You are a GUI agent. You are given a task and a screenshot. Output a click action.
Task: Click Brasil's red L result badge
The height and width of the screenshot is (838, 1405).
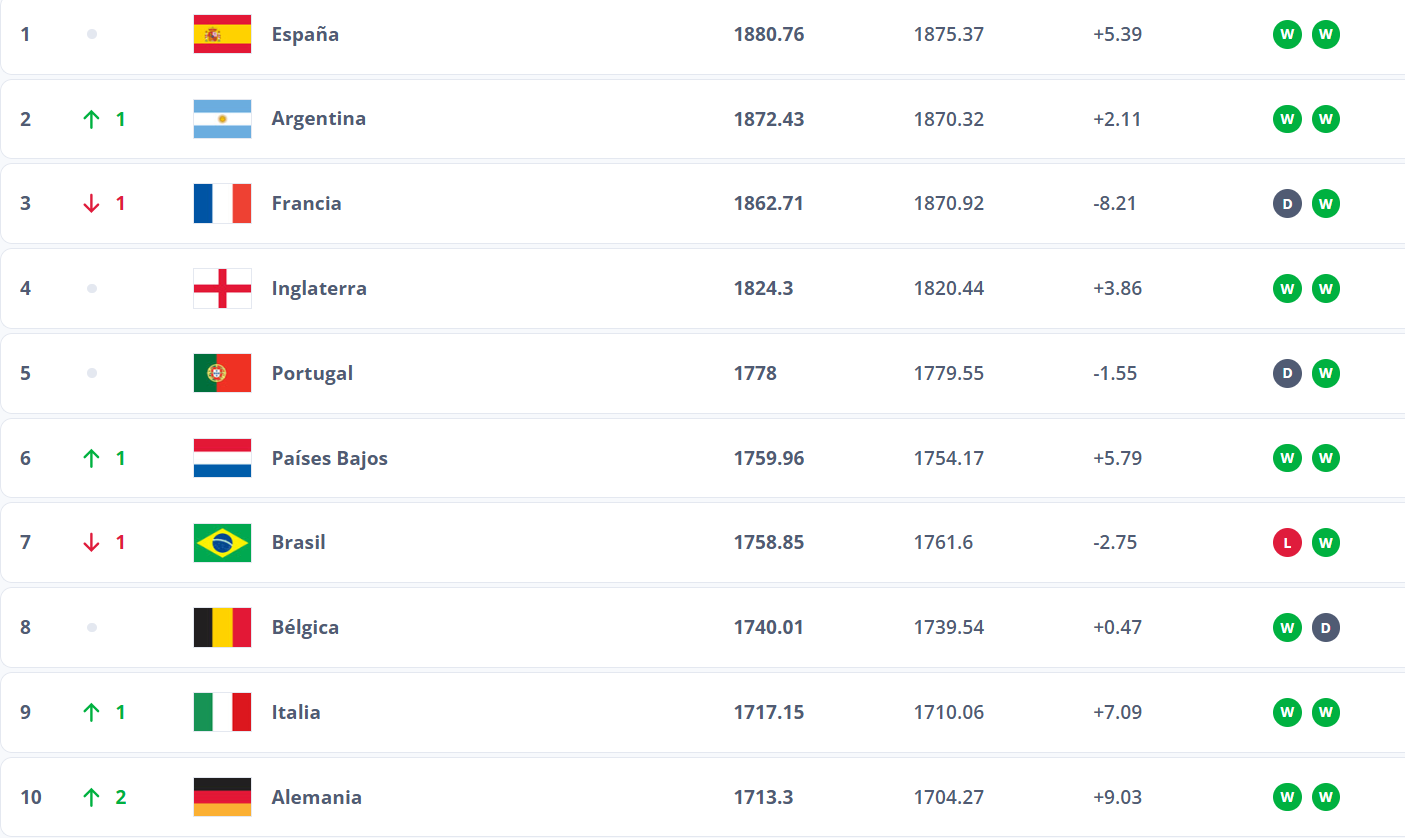click(x=1287, y=543)
